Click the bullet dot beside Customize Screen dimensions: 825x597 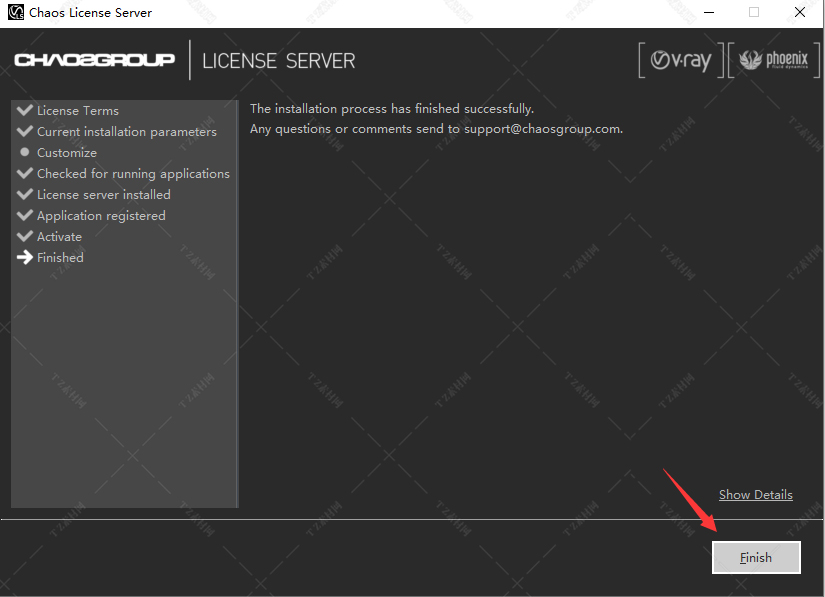(24, 152)
